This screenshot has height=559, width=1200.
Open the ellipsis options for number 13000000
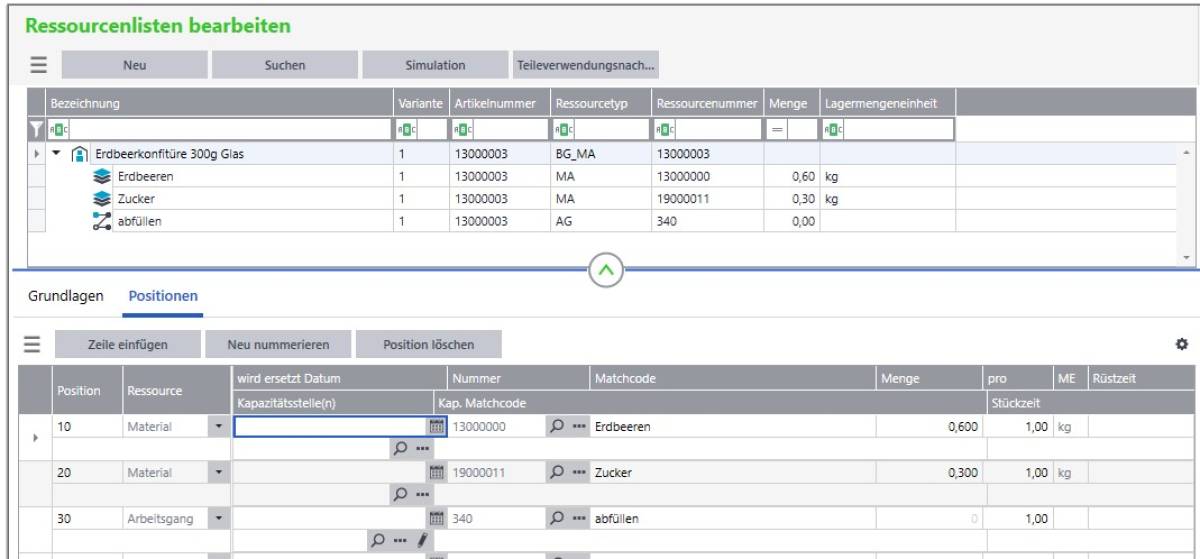(x=577, y=427)
